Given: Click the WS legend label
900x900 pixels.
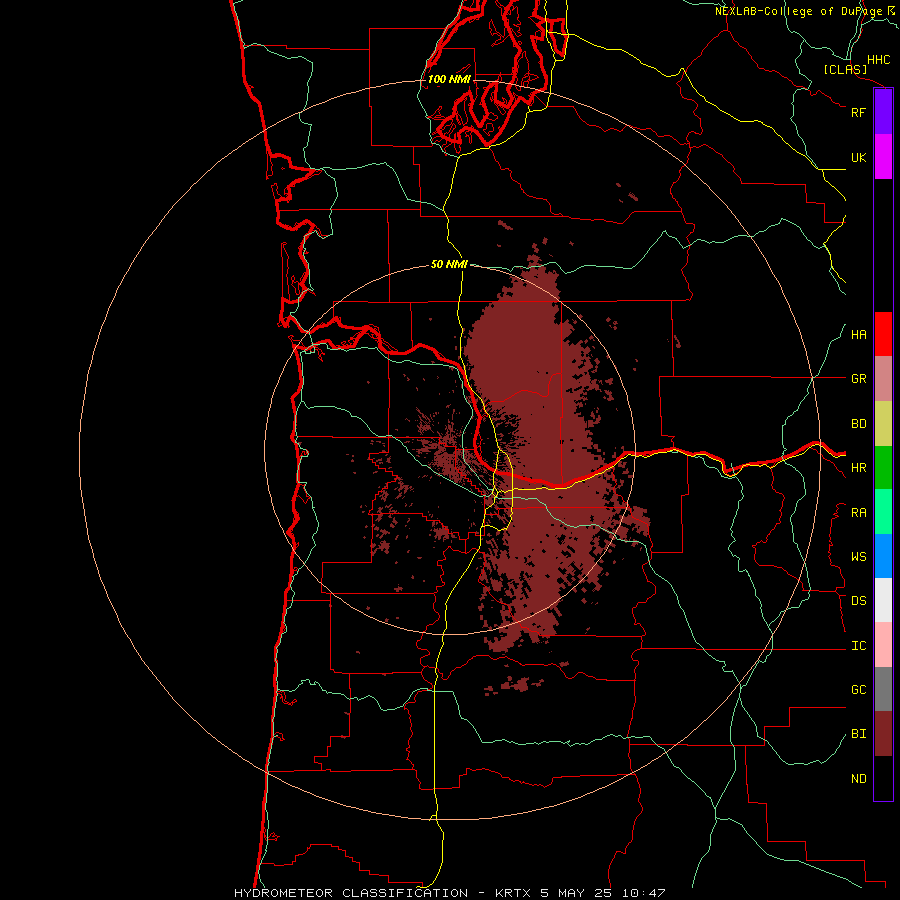Looking at the screenshot, I should (x=858, y=556).
